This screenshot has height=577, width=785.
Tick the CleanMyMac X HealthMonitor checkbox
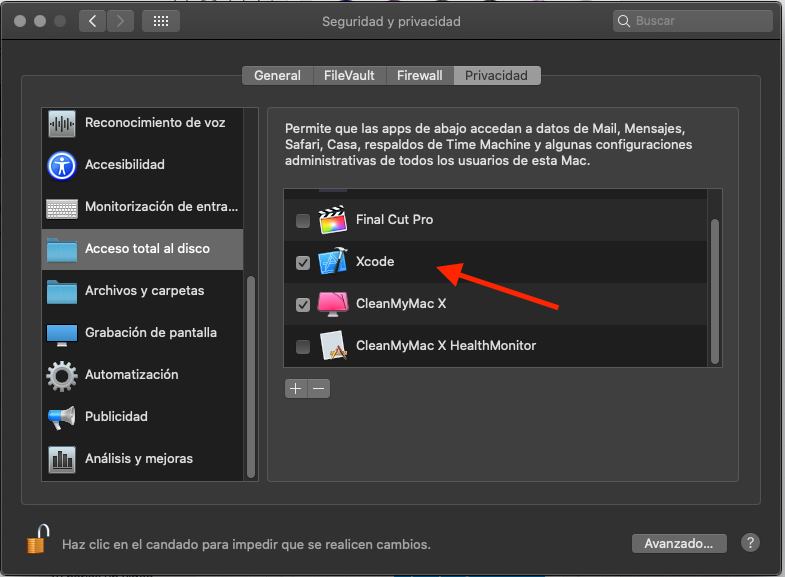303,346
